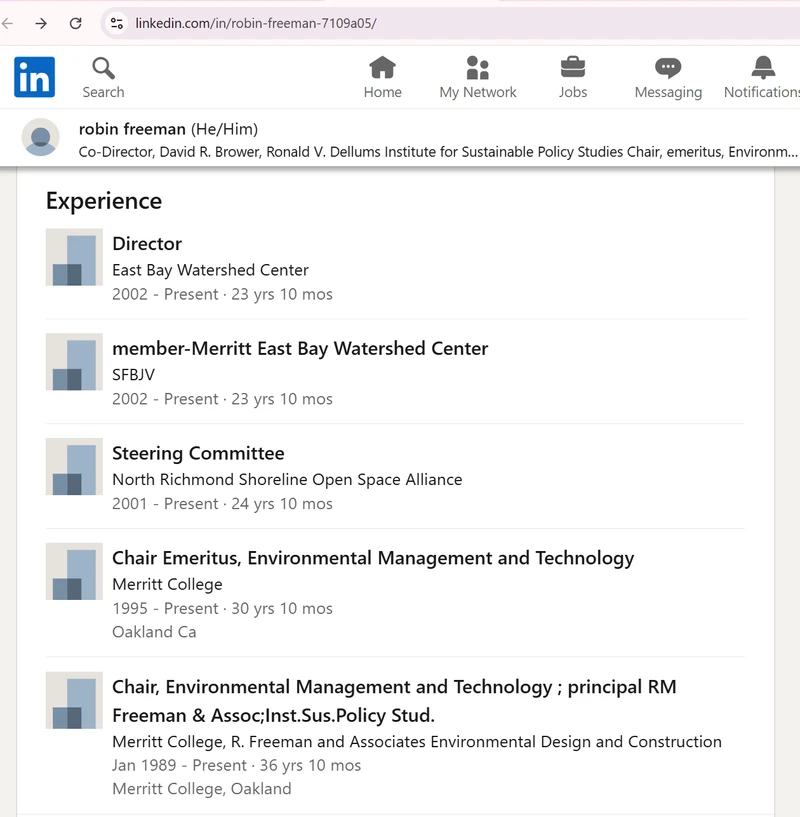Open site information icon in address bar
Viewport: 800px width, 817px height.
117,23
